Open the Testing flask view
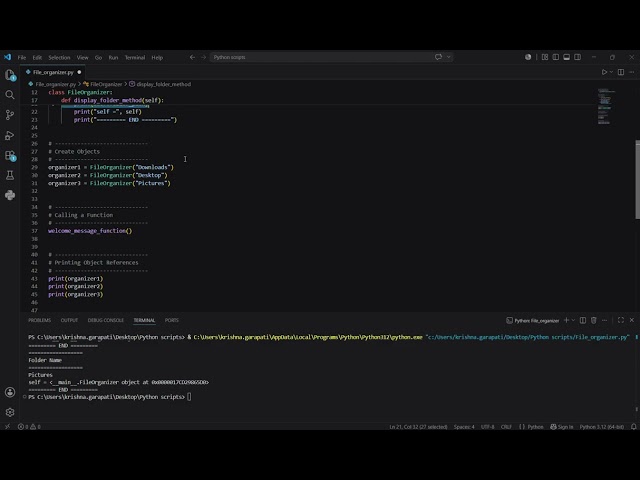This screenshot has height=480, width=640. click(10, 175)
